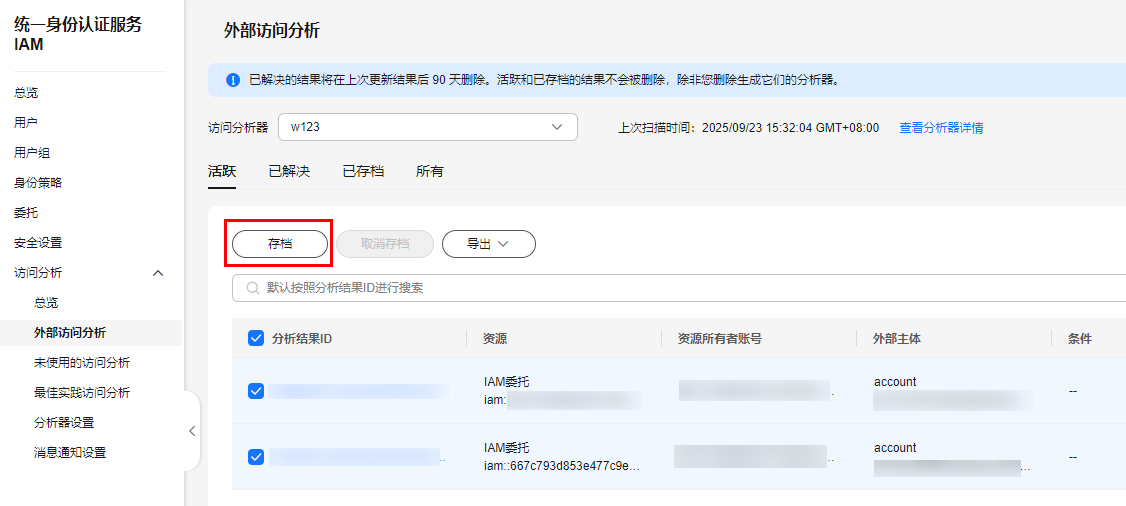Collapse the 访问分析 sidebar section
This screenshot has height=506, width=1126.
pyautogui.click(x=158, y=273)
